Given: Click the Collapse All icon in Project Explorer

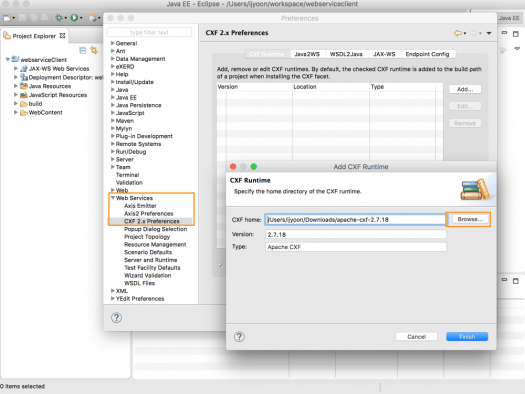Looking at the screenshot, I should coord(83,50).
